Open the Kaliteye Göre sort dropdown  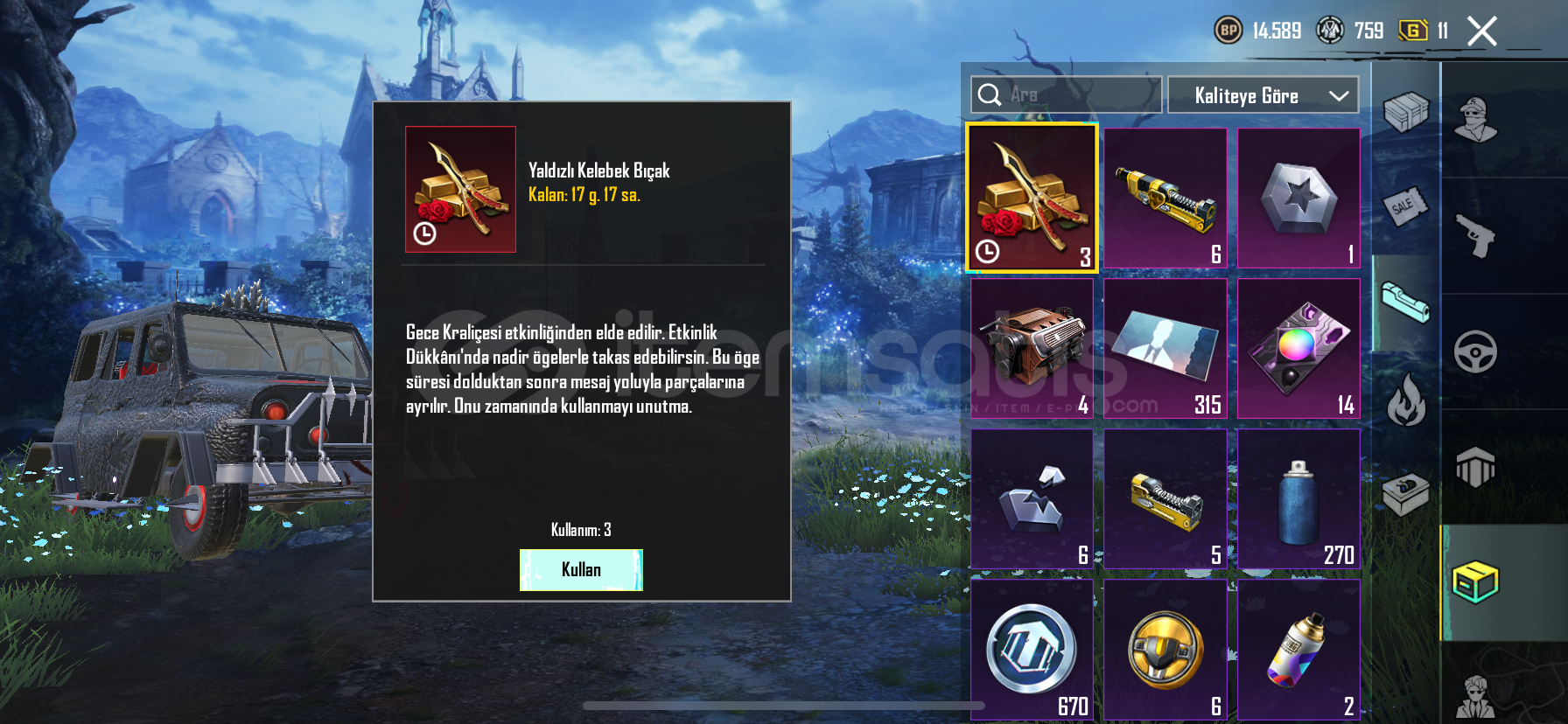(x=1263, y=95)
